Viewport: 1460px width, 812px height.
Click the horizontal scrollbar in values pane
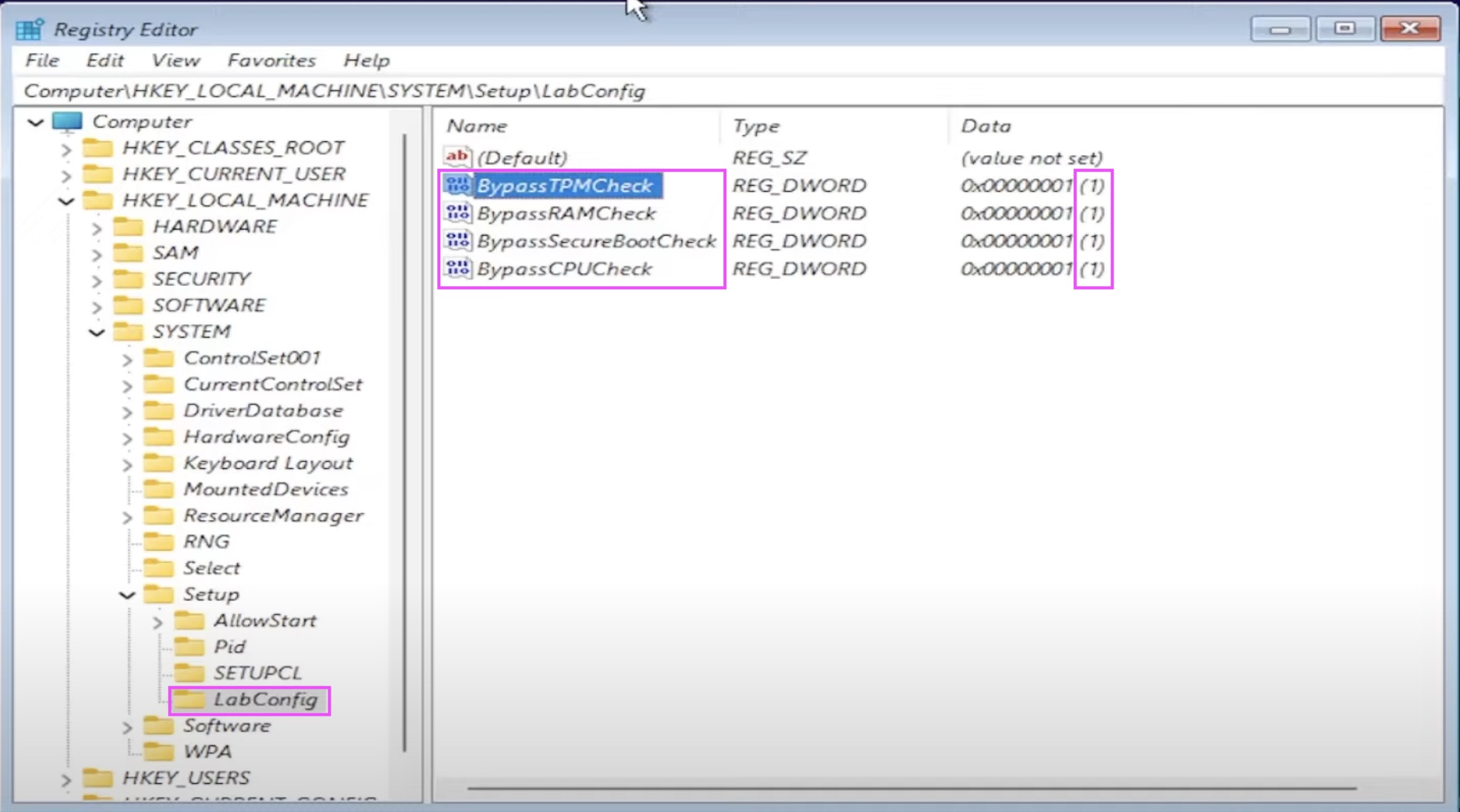[912, 787]
